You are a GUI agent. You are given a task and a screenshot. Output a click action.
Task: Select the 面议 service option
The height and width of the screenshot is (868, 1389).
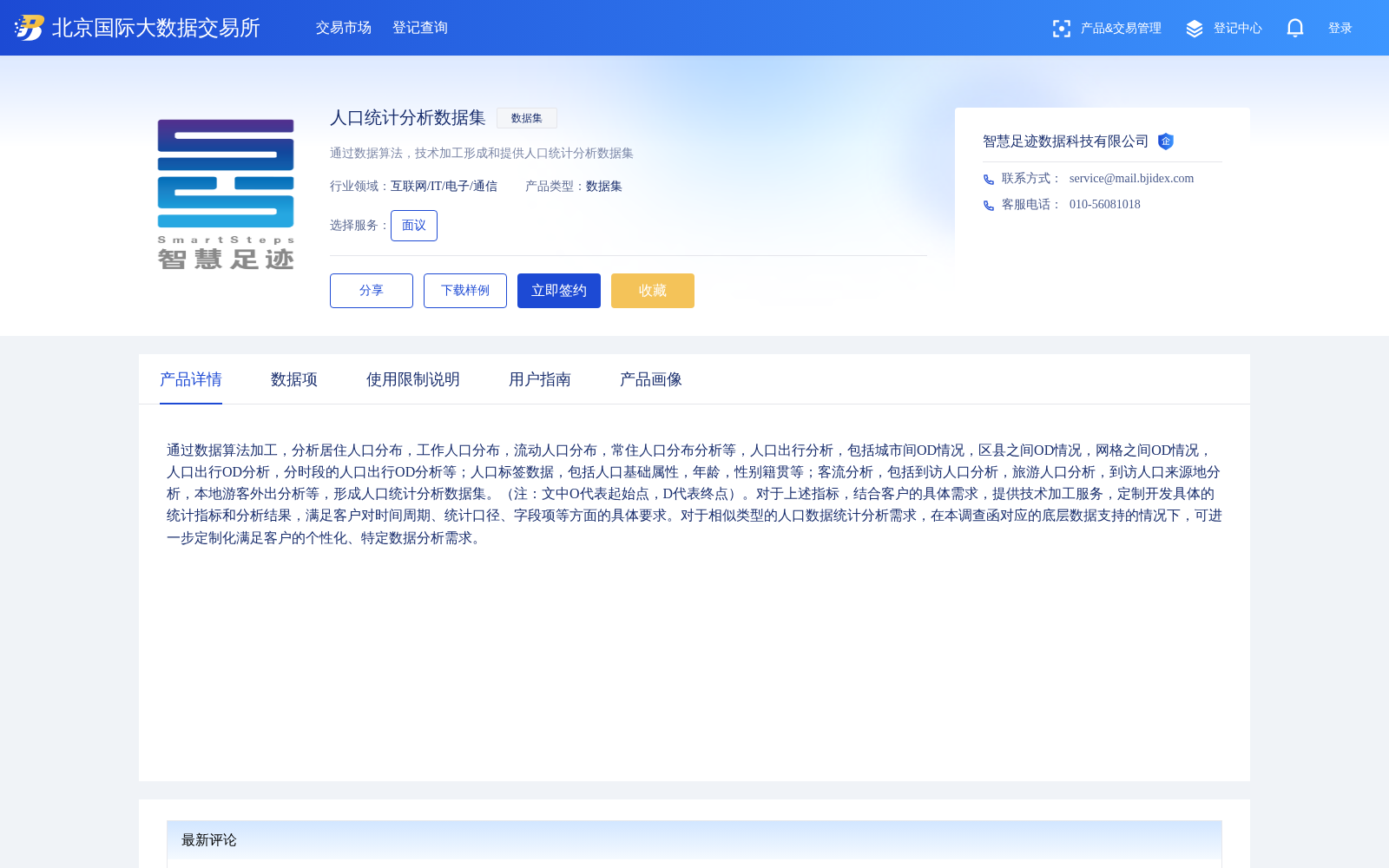[414, 226]
